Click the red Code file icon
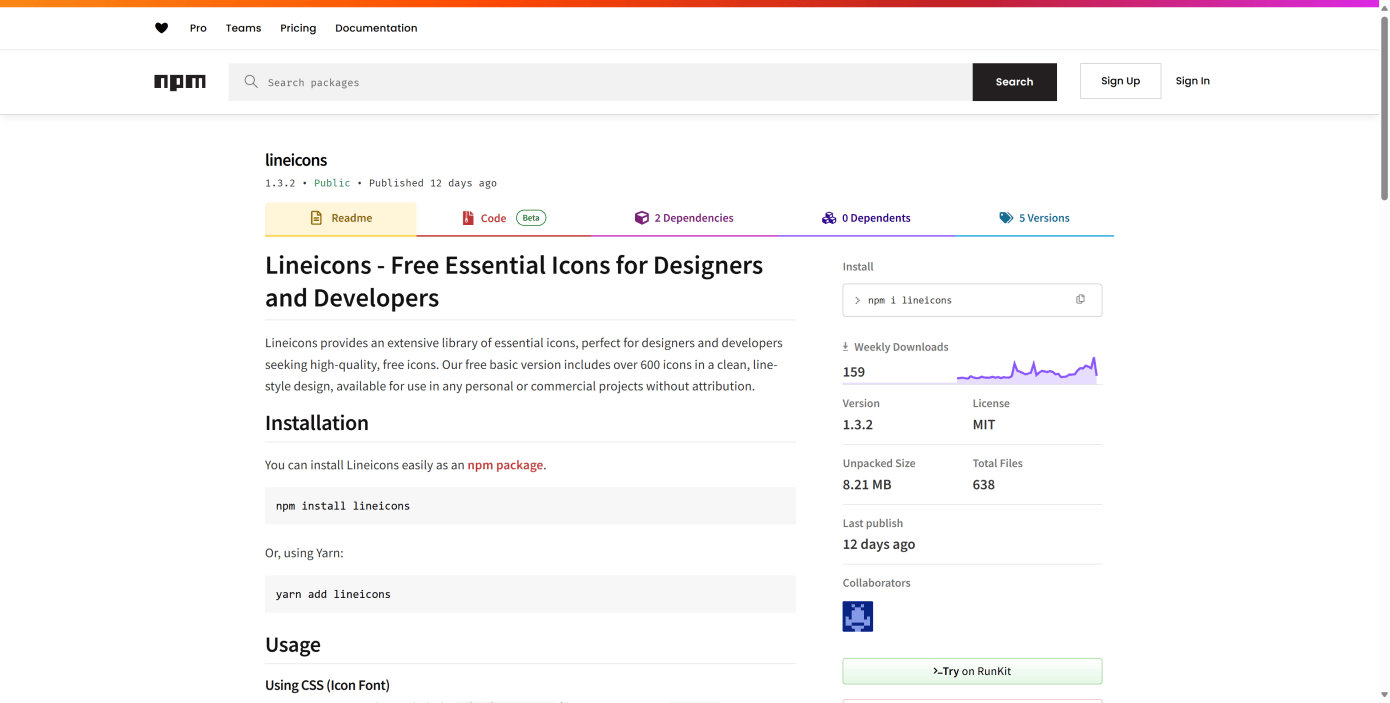Viewport: 1390px width, 703px height. pyautogui.click(x=468, y=218)
